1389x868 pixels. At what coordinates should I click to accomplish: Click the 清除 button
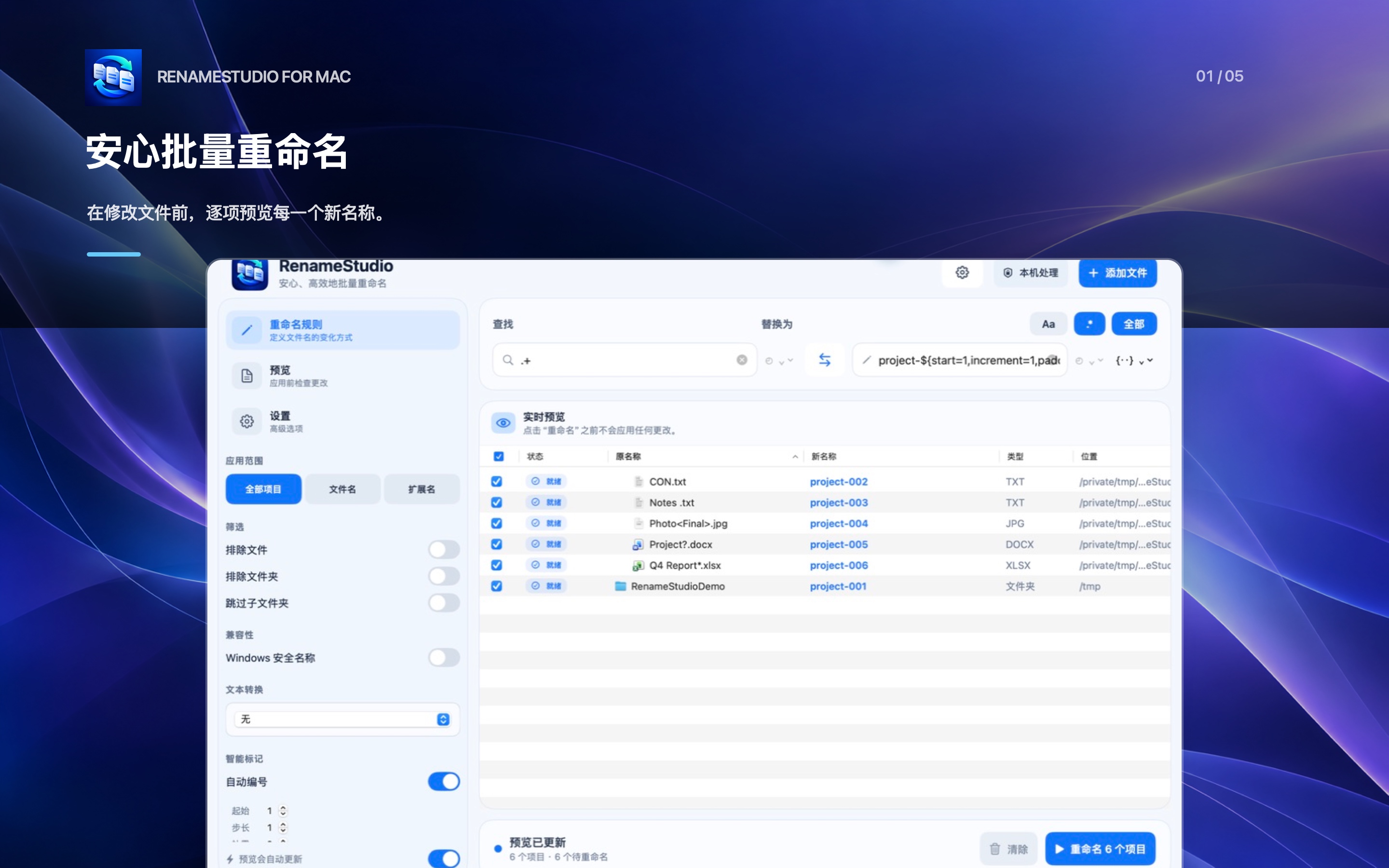tap(1008, 849)
